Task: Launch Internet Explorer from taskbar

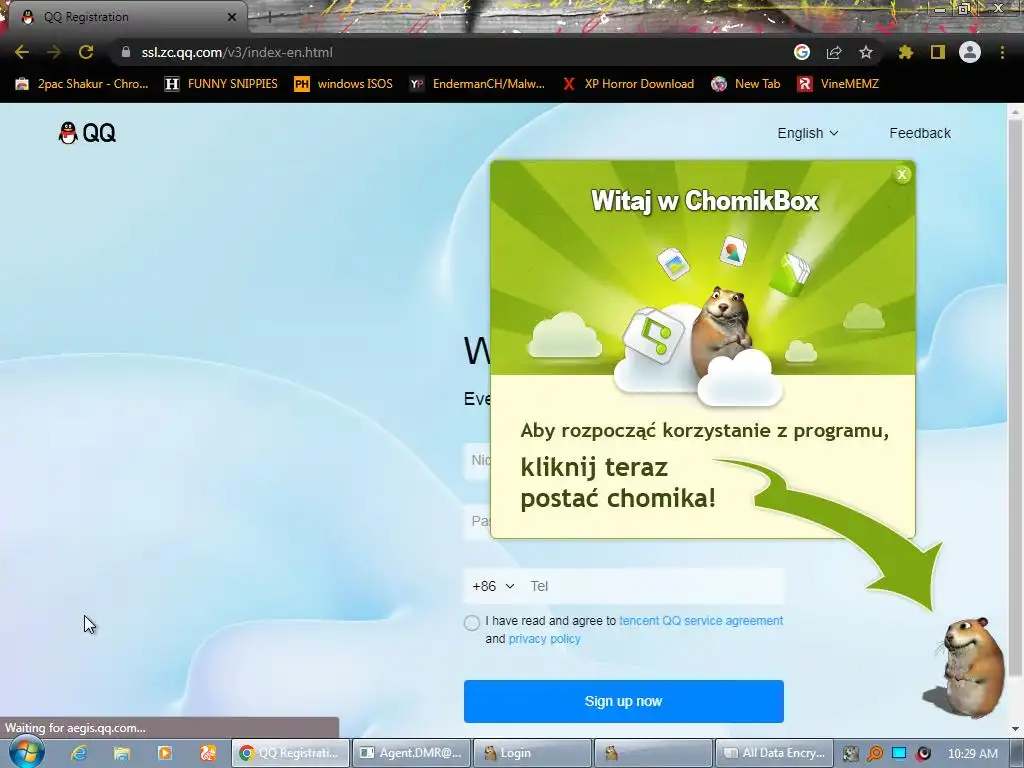Action: (79, 753)
